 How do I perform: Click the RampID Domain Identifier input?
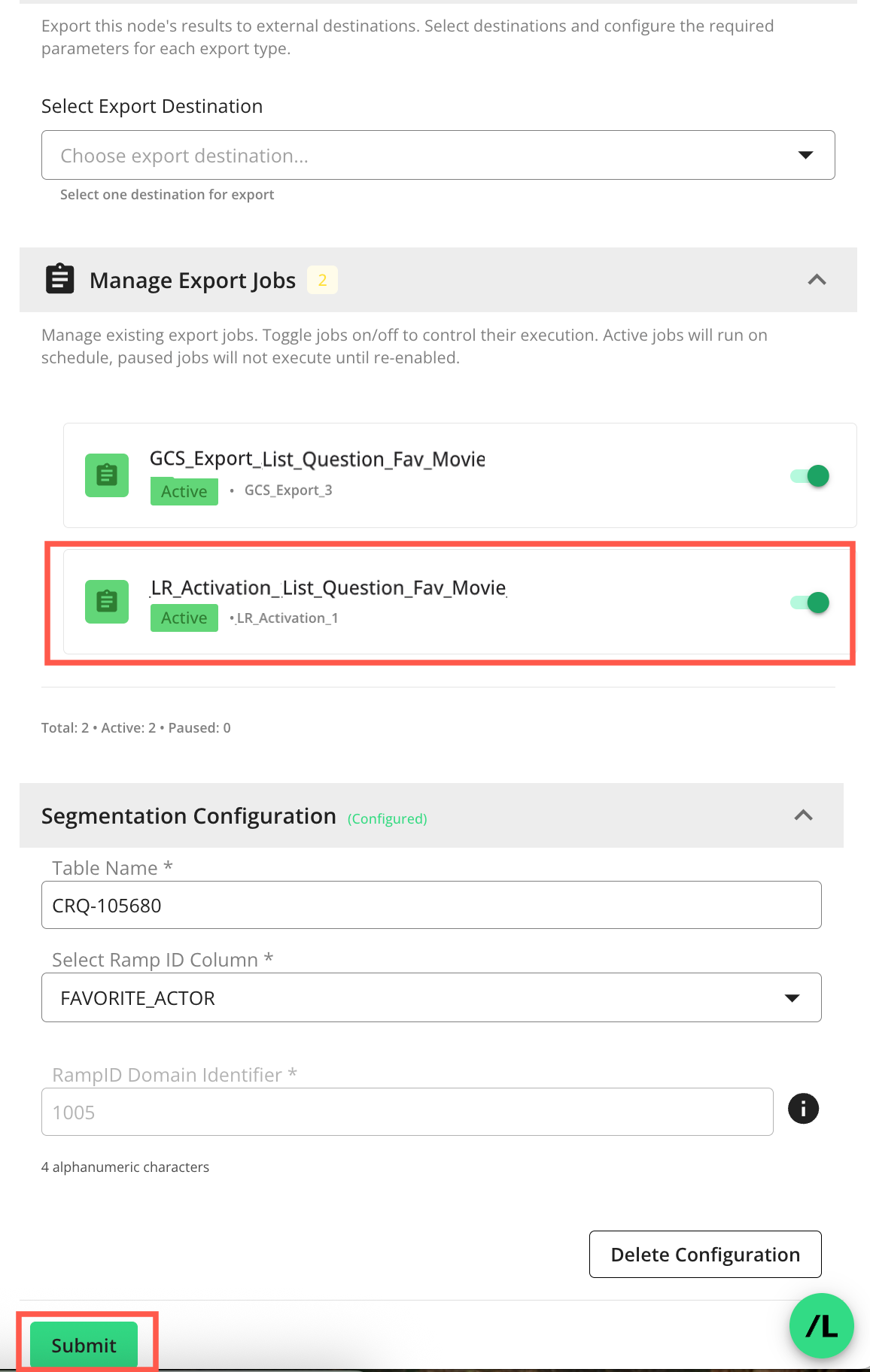click(406, 1111)
